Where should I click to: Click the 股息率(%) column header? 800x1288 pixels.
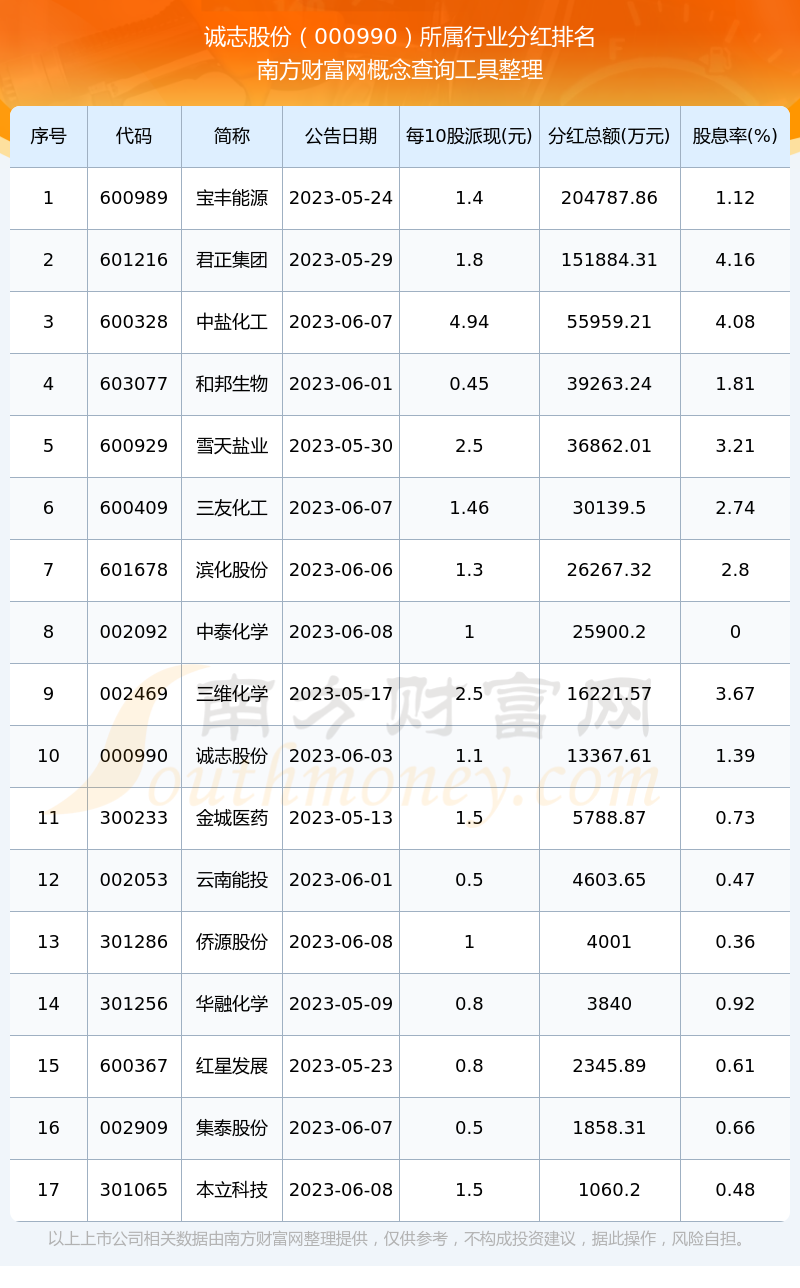click(735, 136)
